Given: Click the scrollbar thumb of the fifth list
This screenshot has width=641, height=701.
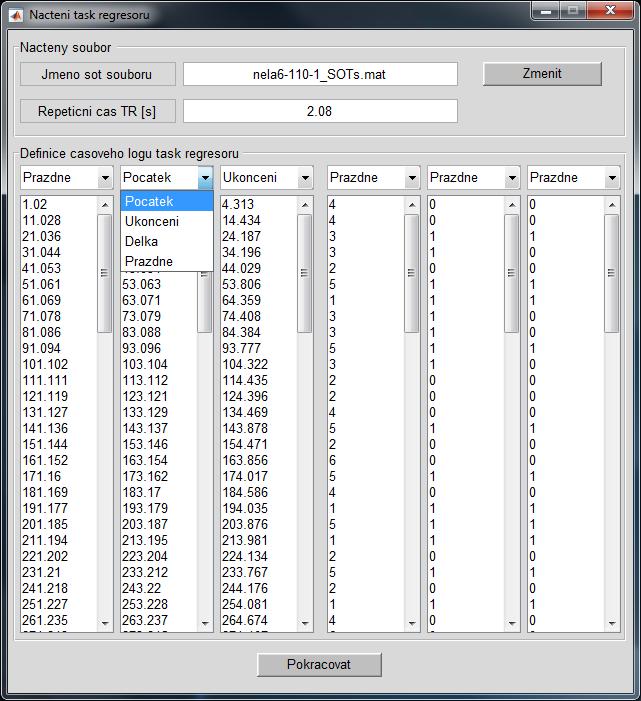Looking at the screenshot, I should [x=512, y=273].
